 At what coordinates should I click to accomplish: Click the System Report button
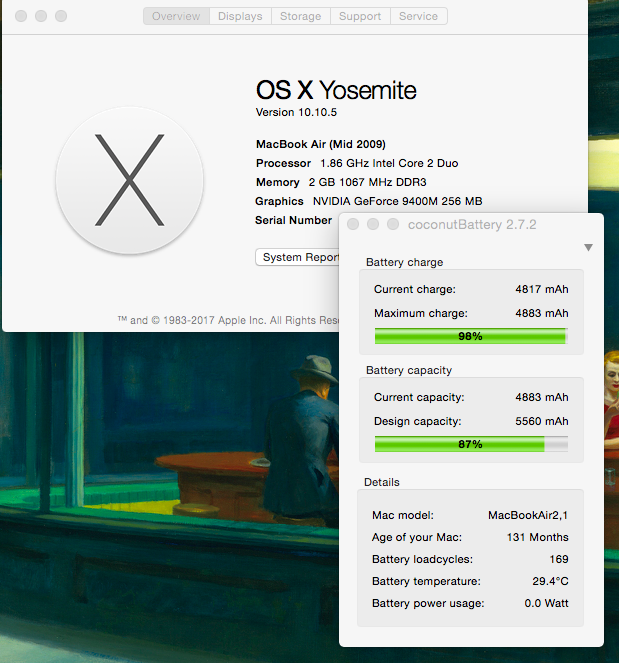pyautogui.click(x=298, y=257)
